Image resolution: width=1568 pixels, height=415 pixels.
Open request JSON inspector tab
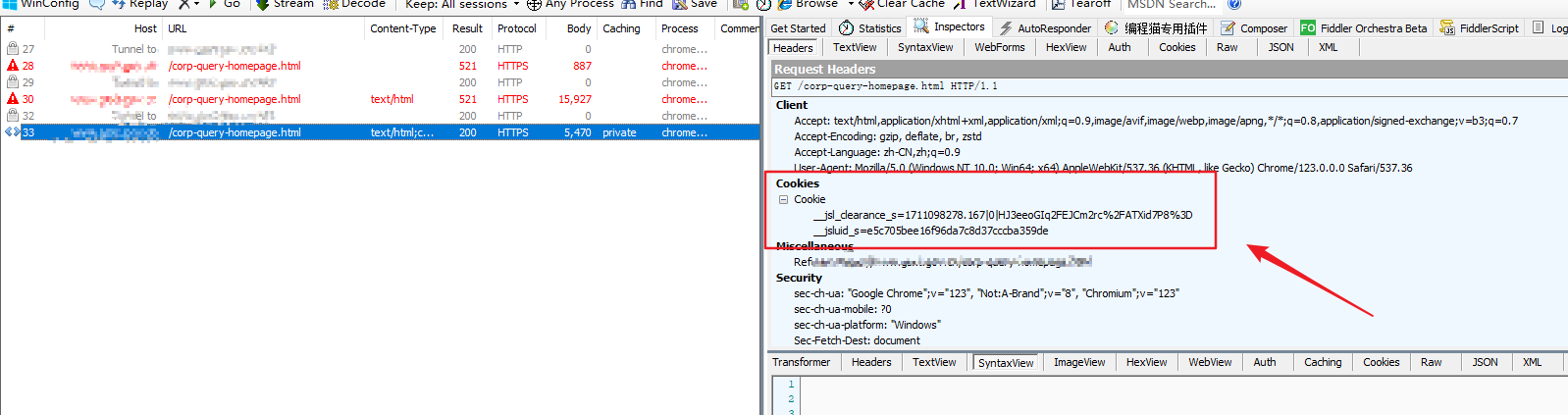[1281, 47]
